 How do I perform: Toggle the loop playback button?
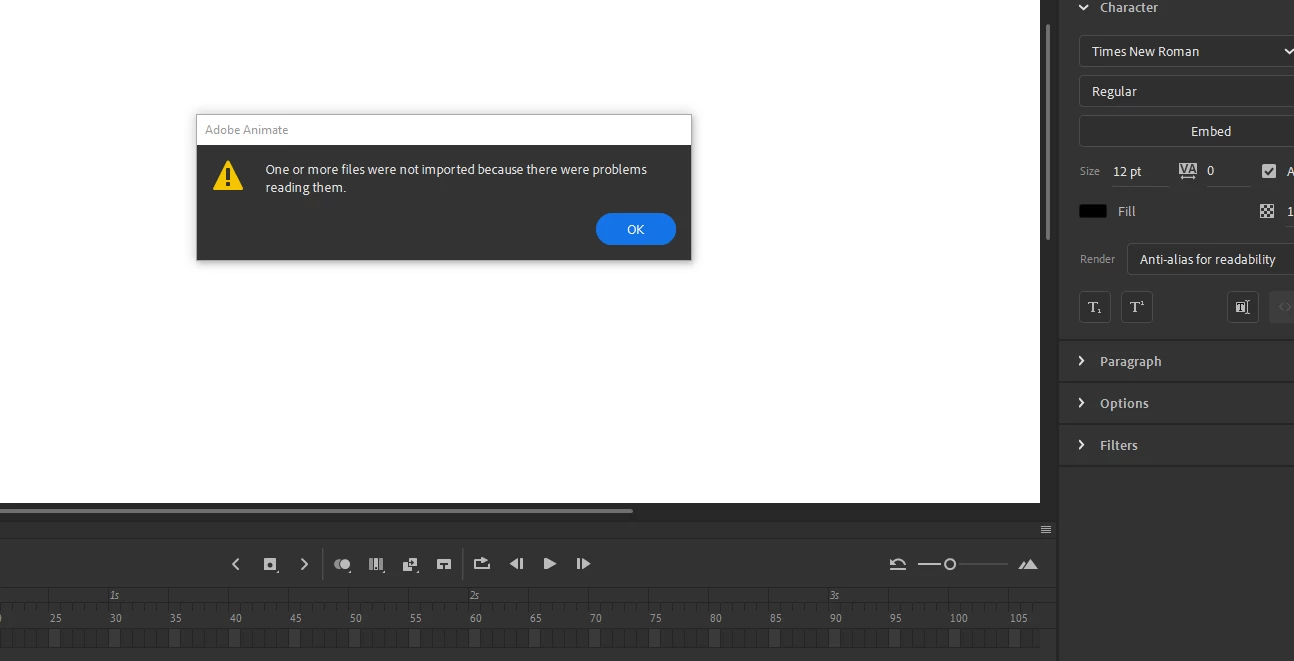(482, 564)
